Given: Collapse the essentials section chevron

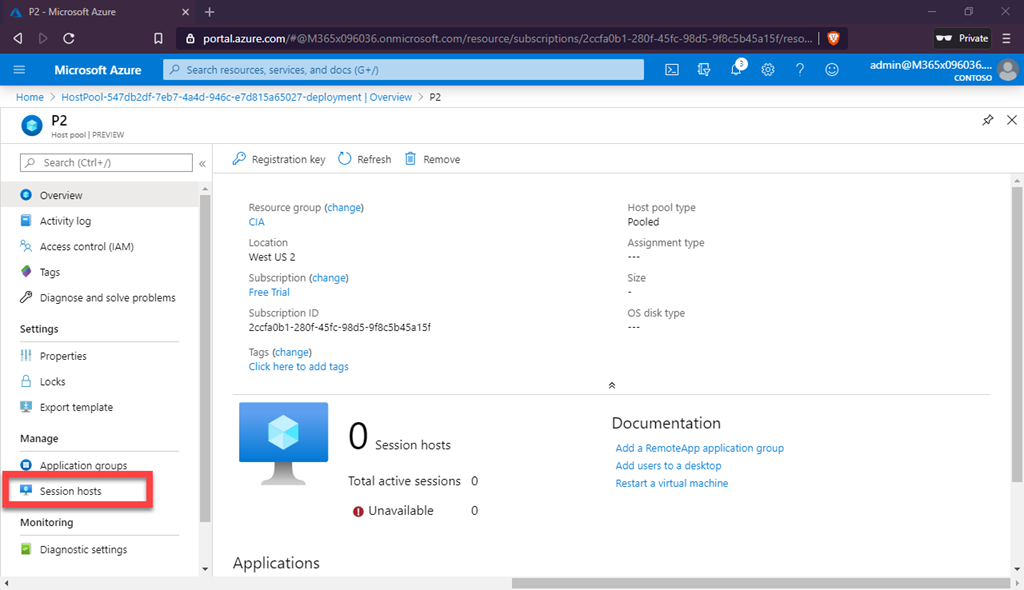Looking at the screenshot, I should (612, 385).
